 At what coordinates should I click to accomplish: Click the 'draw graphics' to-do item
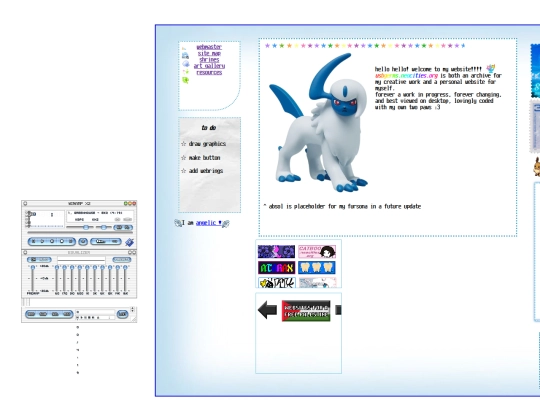tap(207, 144)
